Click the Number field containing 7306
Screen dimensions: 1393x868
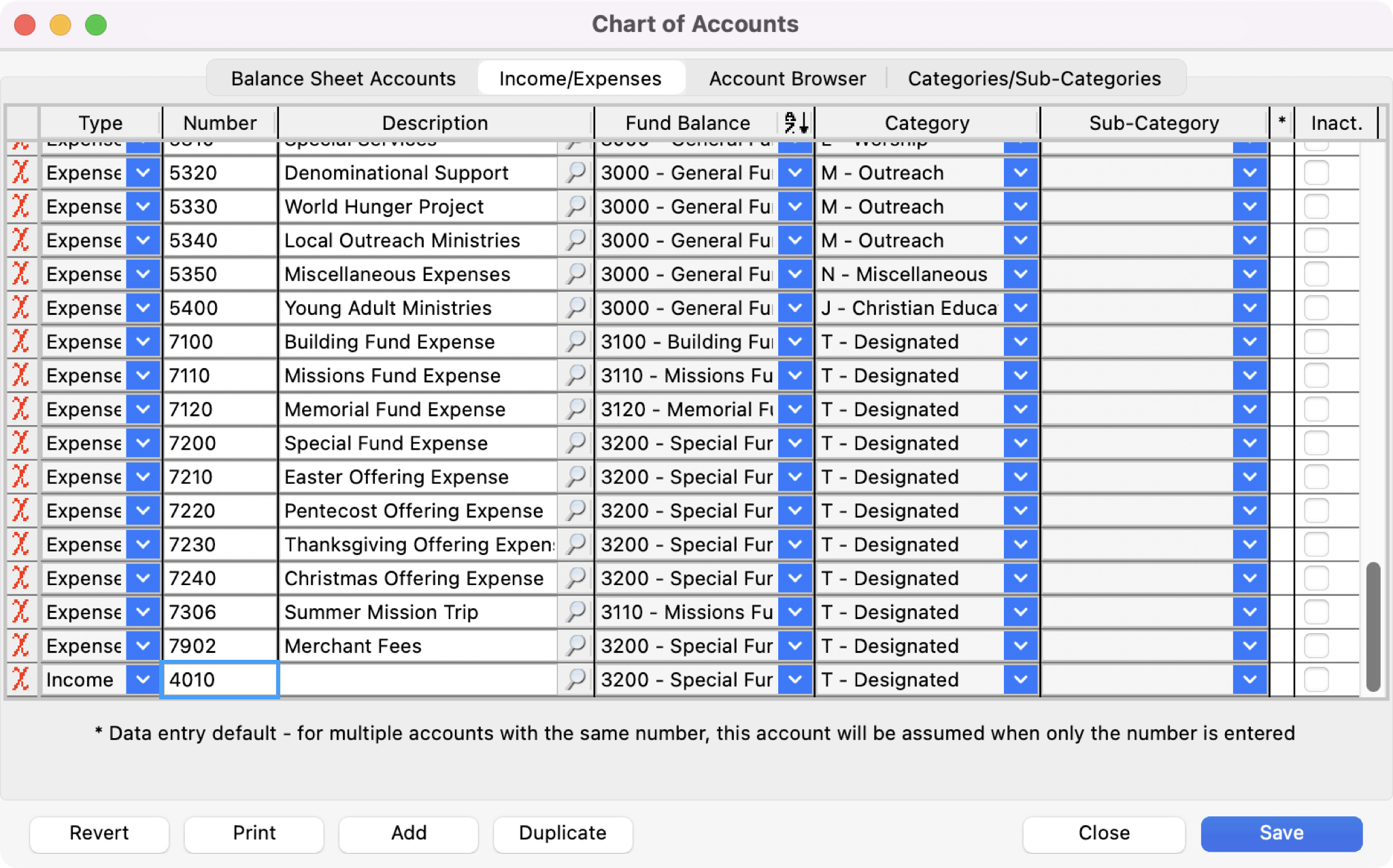click(x=219, y=612)
